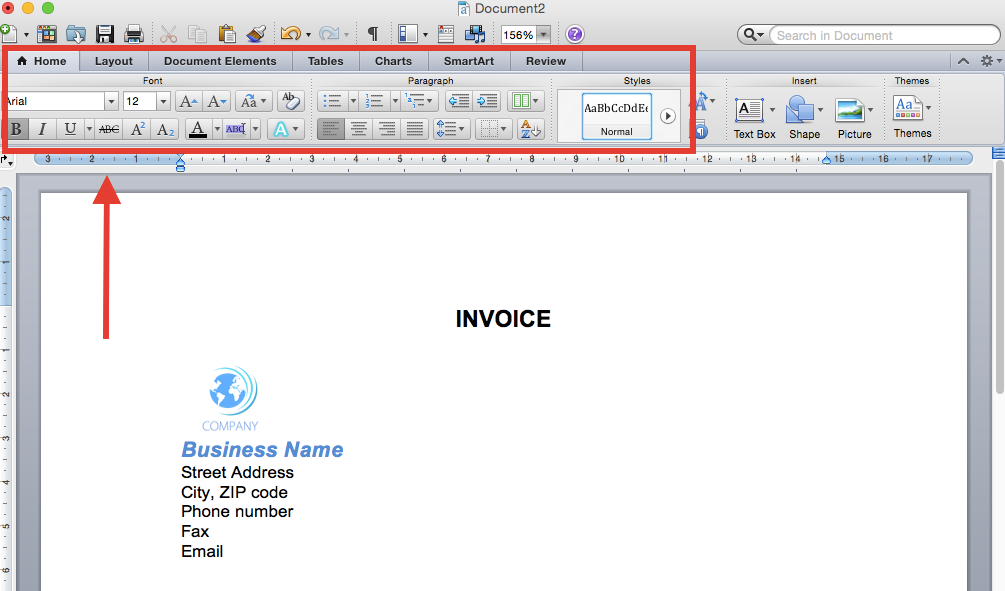Click Search in Document field
This screenshot has width=1005, height=591.
click(885, 35)
